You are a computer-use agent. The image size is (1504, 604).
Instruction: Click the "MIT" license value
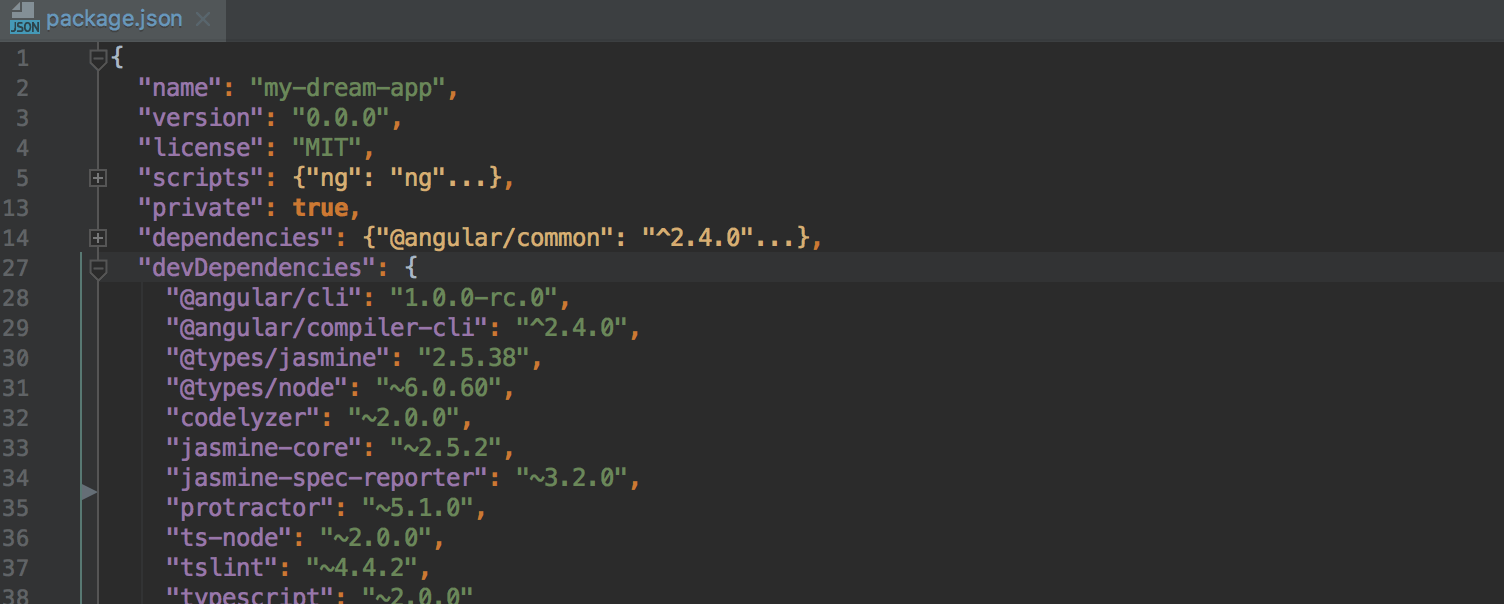tap(326, 148)
